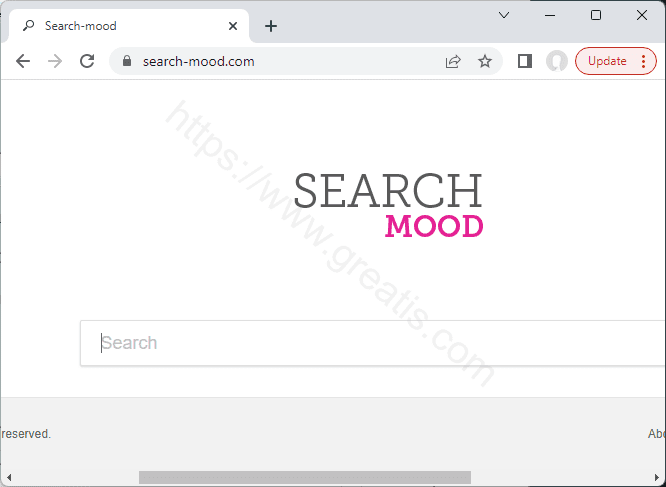
Task: Open the browser side panel
Action: [x=524, y=61]
